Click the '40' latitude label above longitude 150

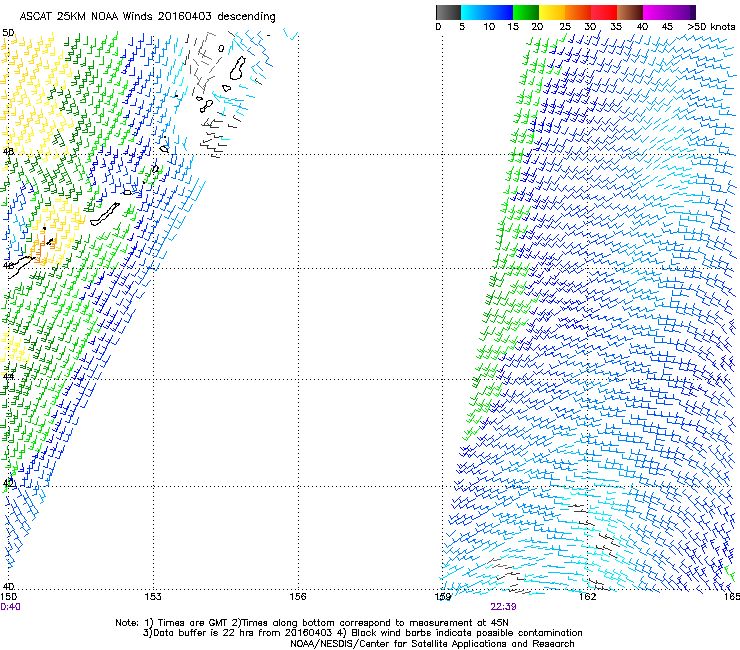[8, 586]
